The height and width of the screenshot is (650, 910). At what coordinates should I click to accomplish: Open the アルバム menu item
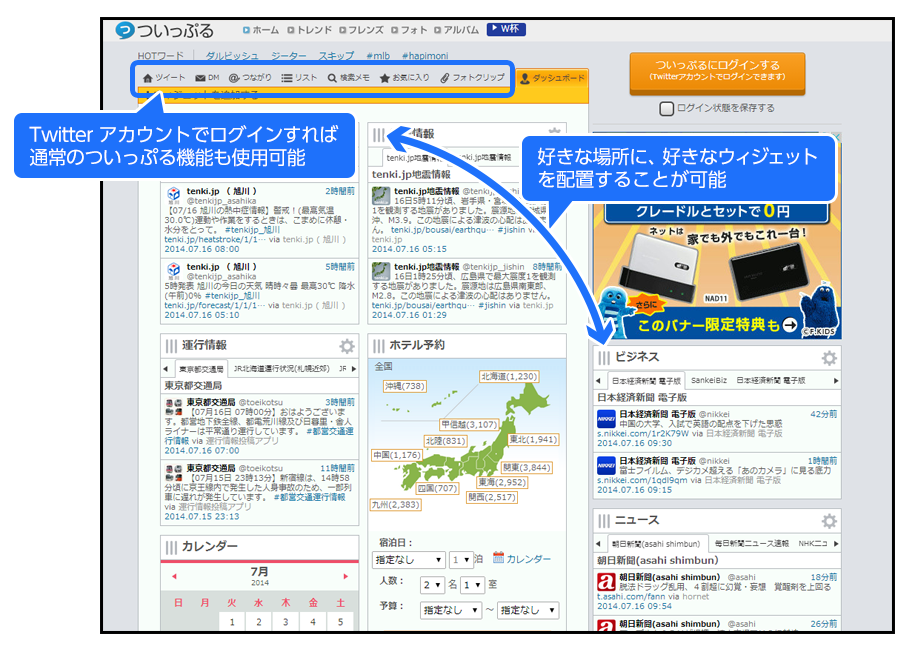click(x=457, y=30)
